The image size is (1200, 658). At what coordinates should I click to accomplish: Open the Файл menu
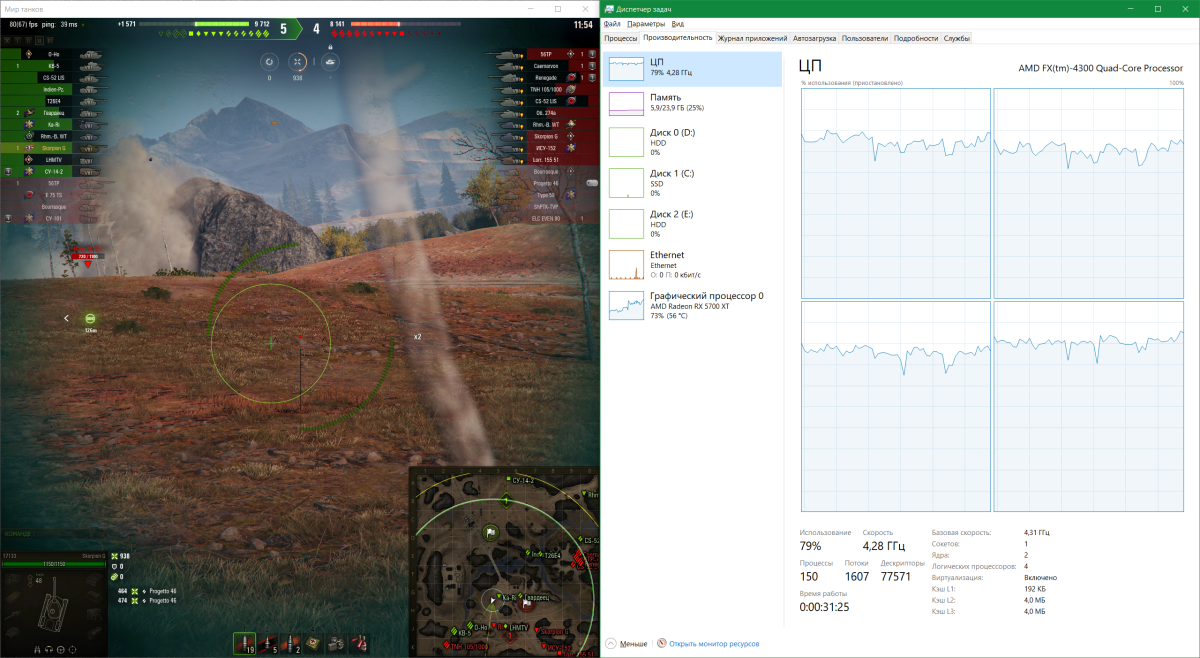pyautogui.click(x=612, y=23)
